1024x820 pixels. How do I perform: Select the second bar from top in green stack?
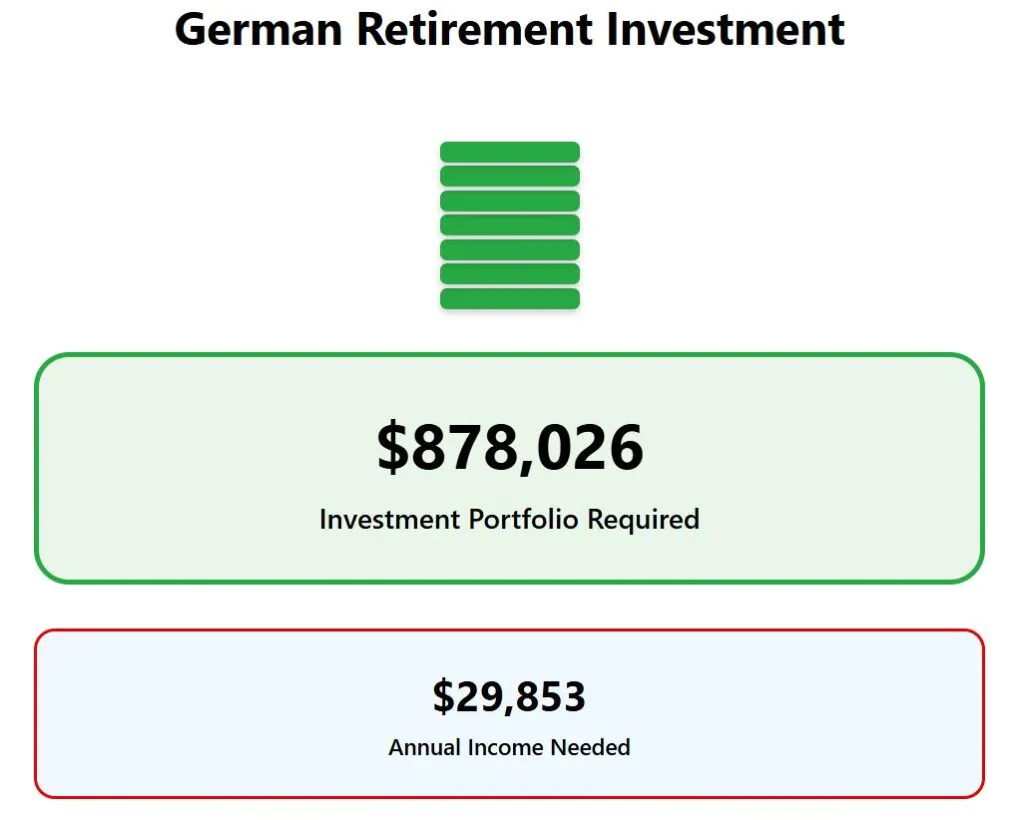pyautogui.click(x=510, y=176)
